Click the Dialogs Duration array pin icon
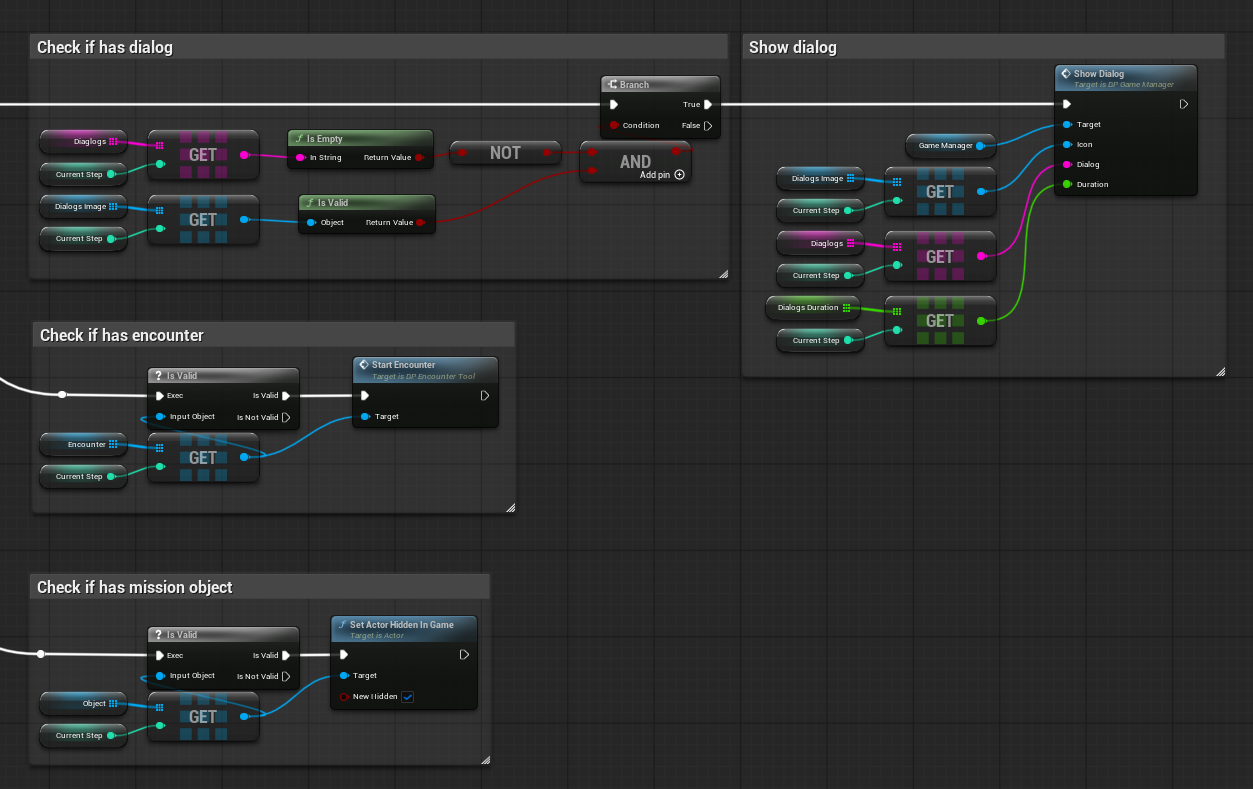The width and height of the screenshot is (1253, 789). pyautogui.click(x=846, y=308)
